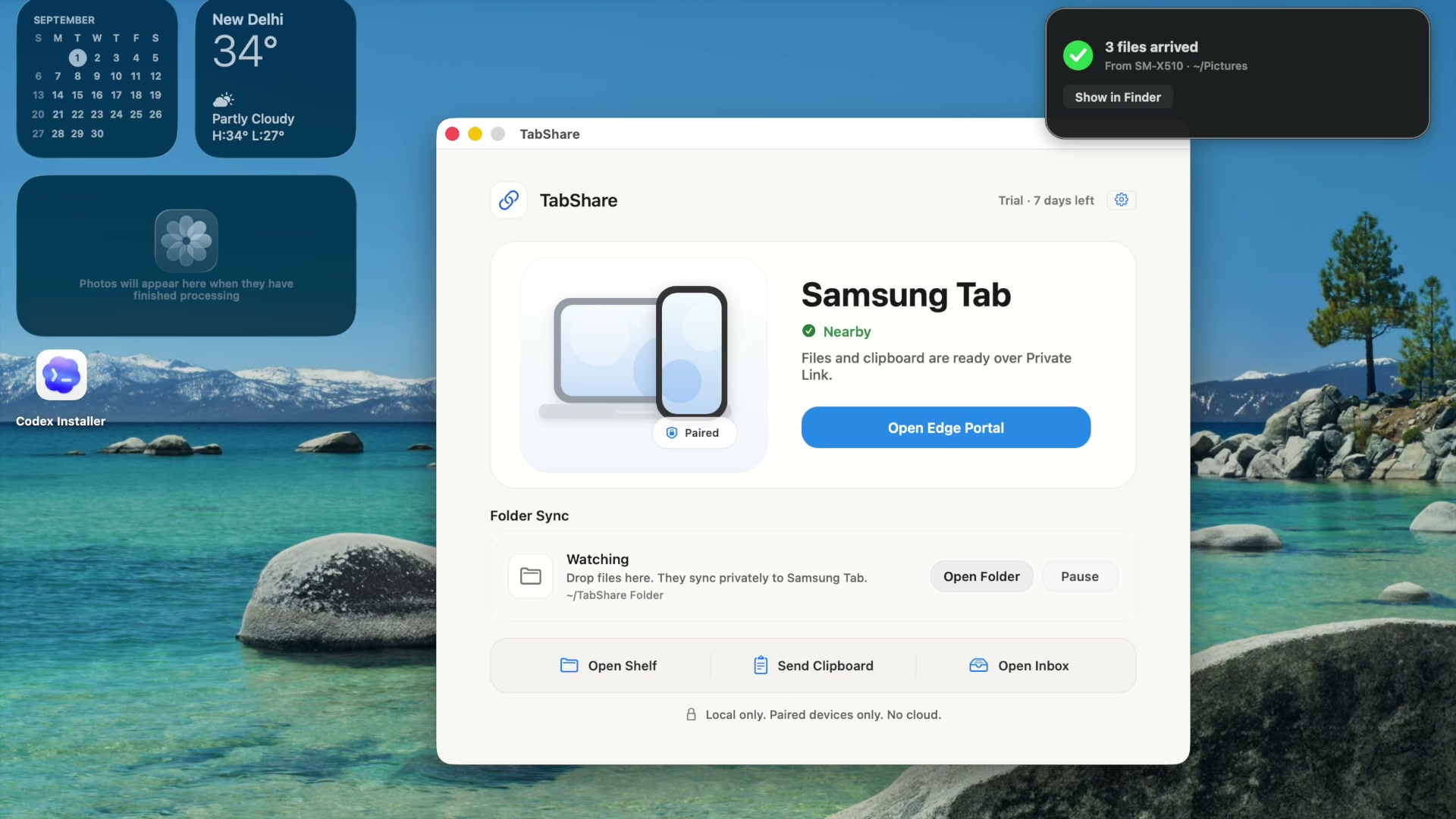Click the Paired status badge
Viewport: 1456px width, 819px height.
point(694,433)
